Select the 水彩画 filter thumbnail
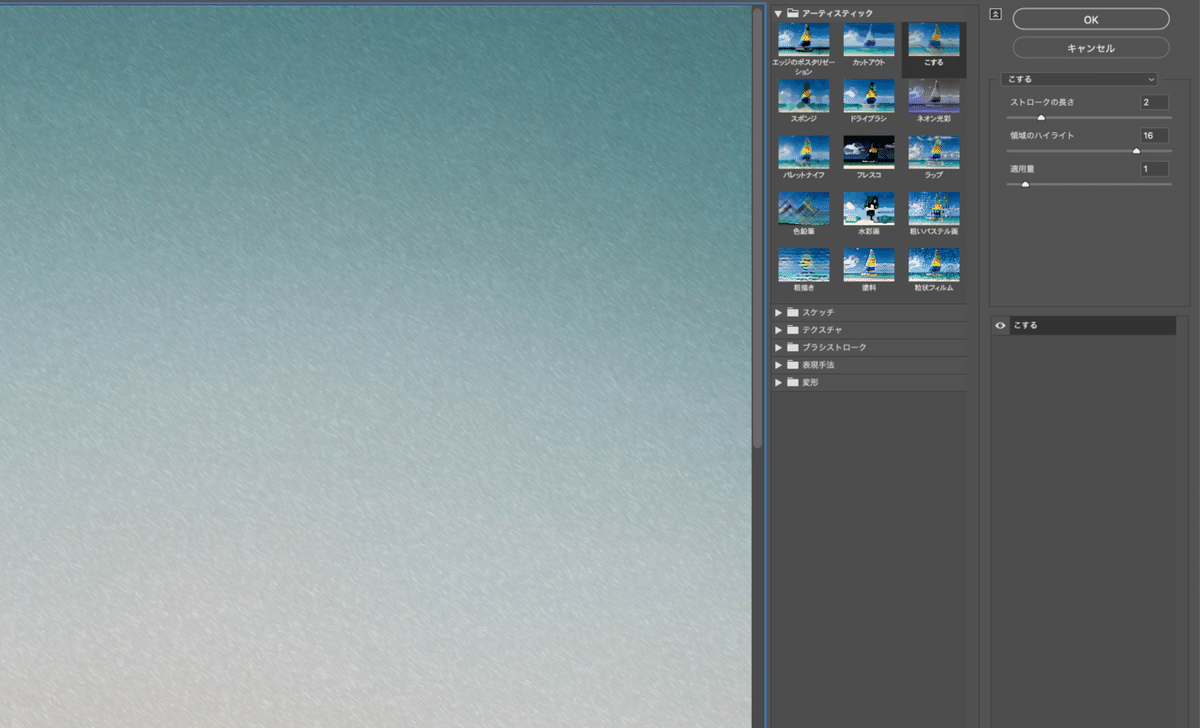This screenshot has width=1200, height=728. [868, 208]
